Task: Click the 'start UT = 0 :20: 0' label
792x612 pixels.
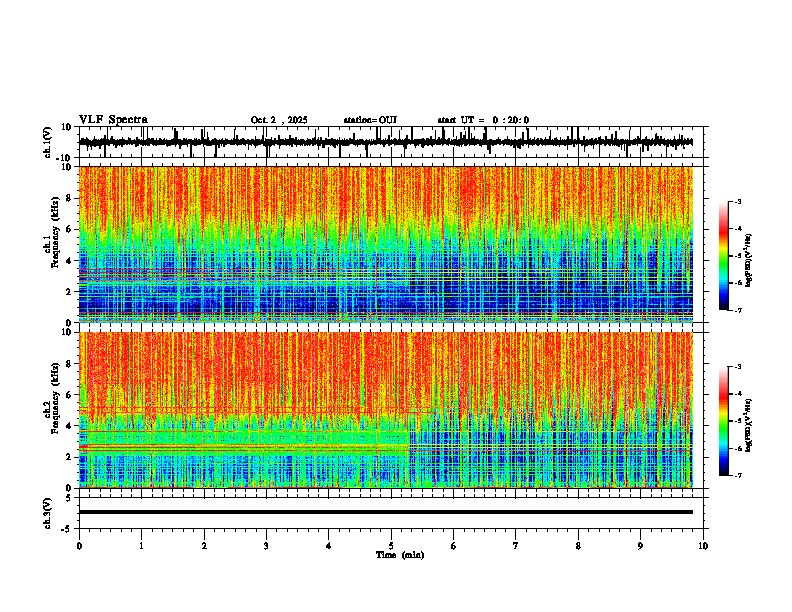Action: coord(483,120)
